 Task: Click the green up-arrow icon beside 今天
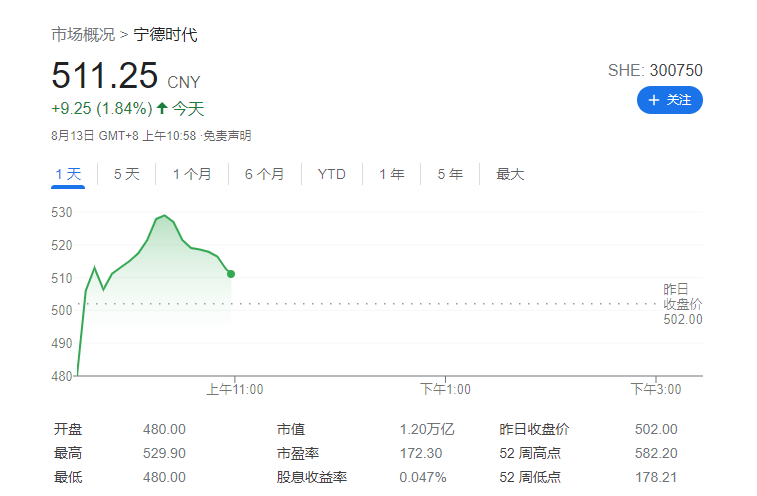pos(162,108)
